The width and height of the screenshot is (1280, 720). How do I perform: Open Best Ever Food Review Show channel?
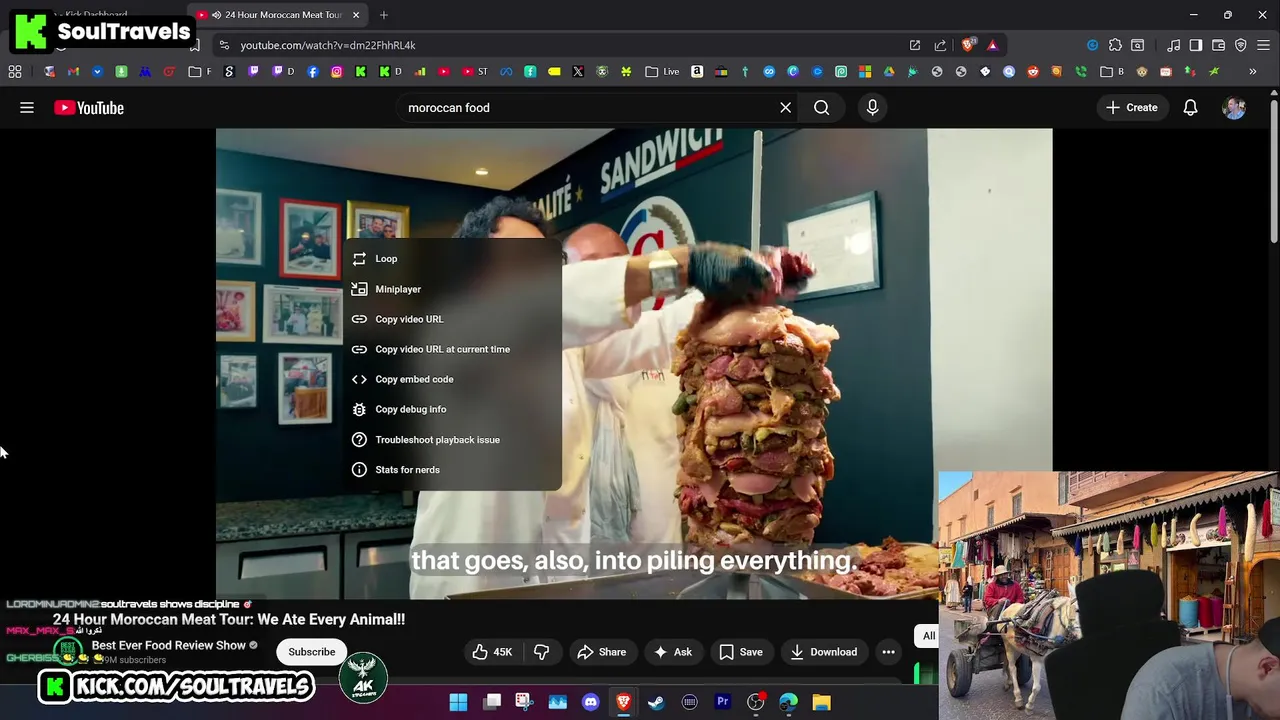tap(168, 645)
